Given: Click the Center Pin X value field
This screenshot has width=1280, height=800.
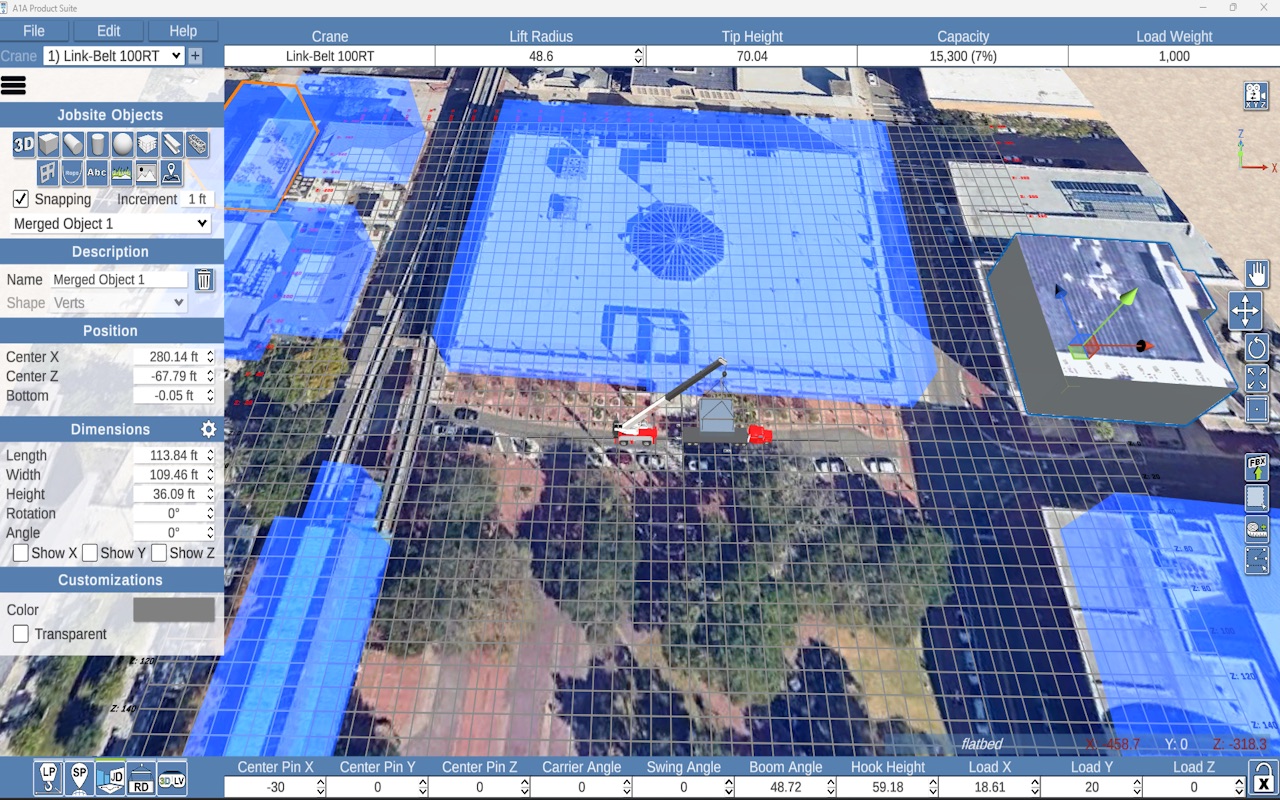Looking at the screenshot, I should point(275,787).
